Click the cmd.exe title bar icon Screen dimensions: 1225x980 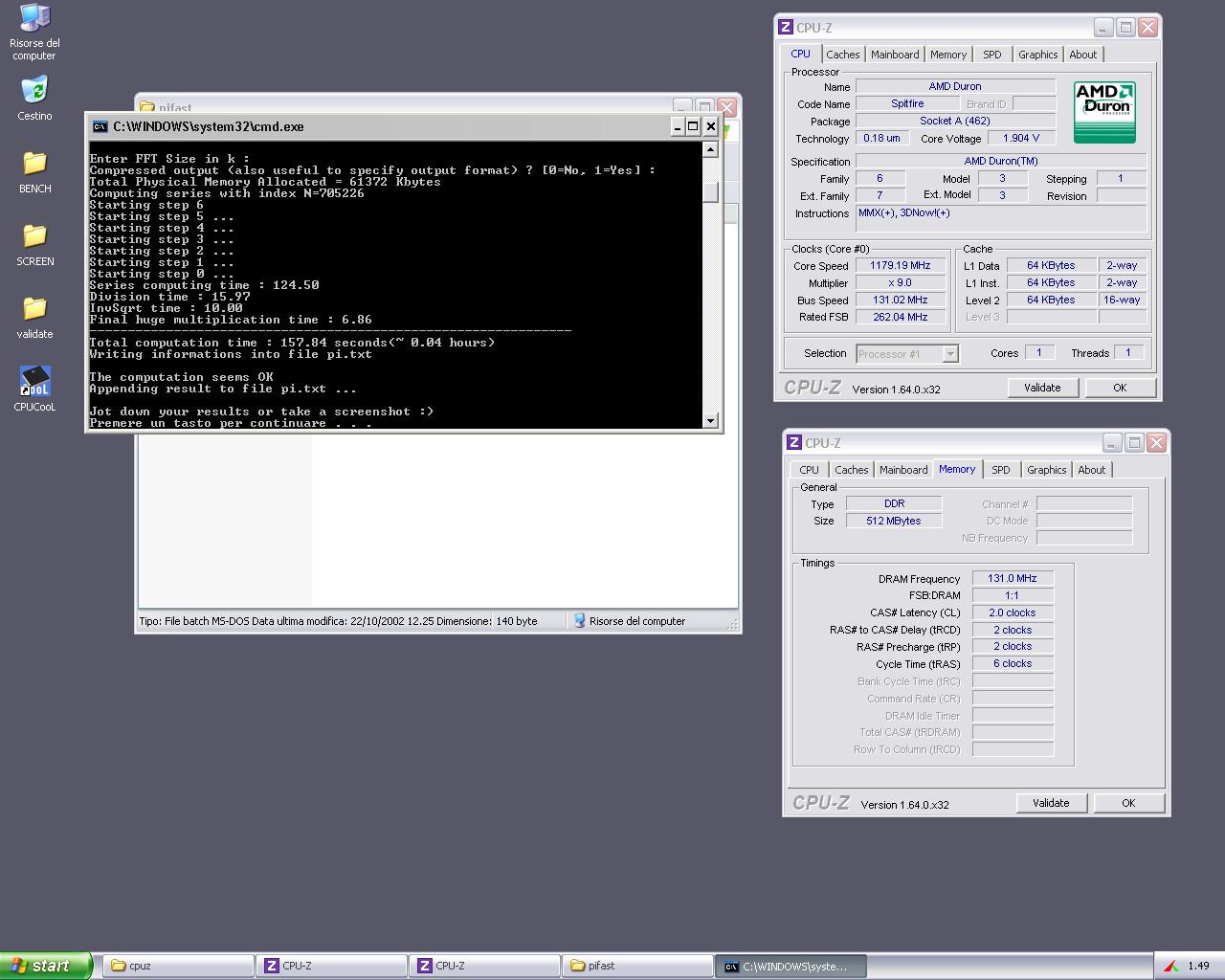click(x=100, y=126)
